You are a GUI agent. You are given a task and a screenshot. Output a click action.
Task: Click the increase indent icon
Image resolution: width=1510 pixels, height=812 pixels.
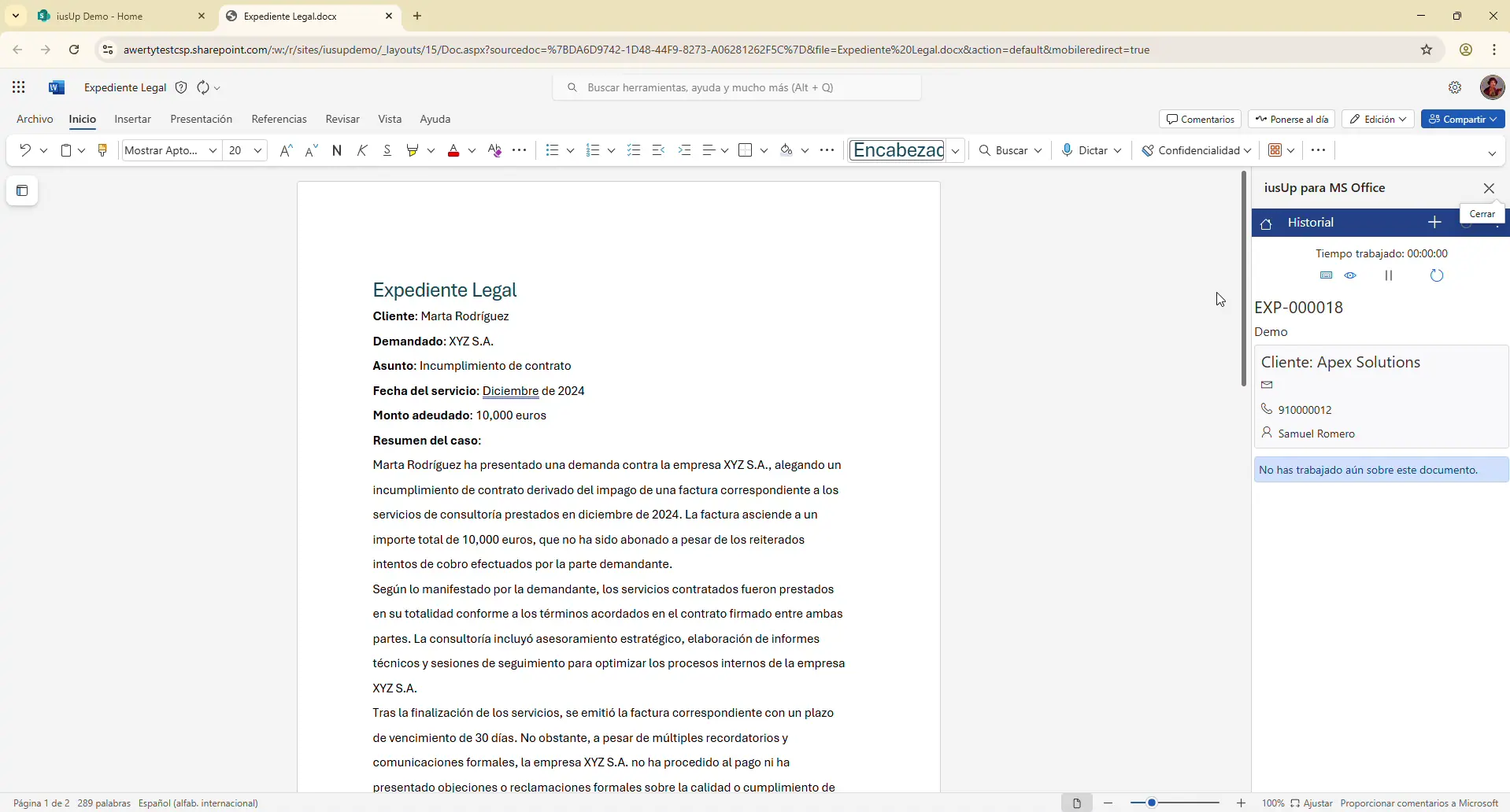click(x=685, y=150)
